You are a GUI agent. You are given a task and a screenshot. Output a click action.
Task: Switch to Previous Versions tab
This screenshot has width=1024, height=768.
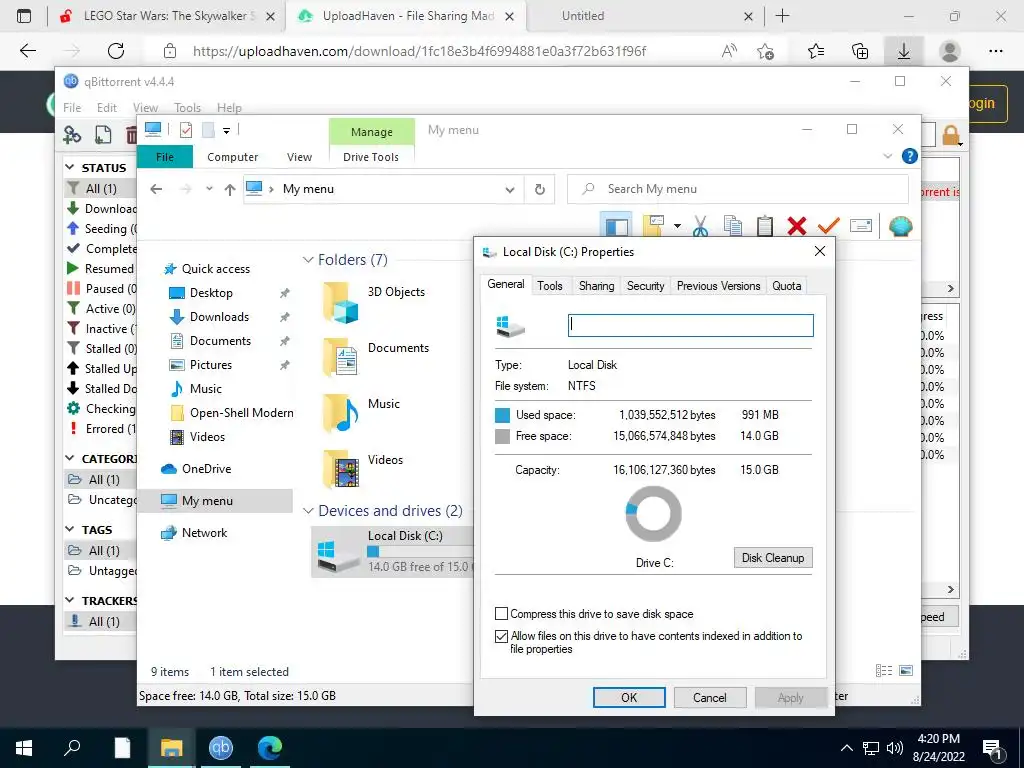coord(718,286)
